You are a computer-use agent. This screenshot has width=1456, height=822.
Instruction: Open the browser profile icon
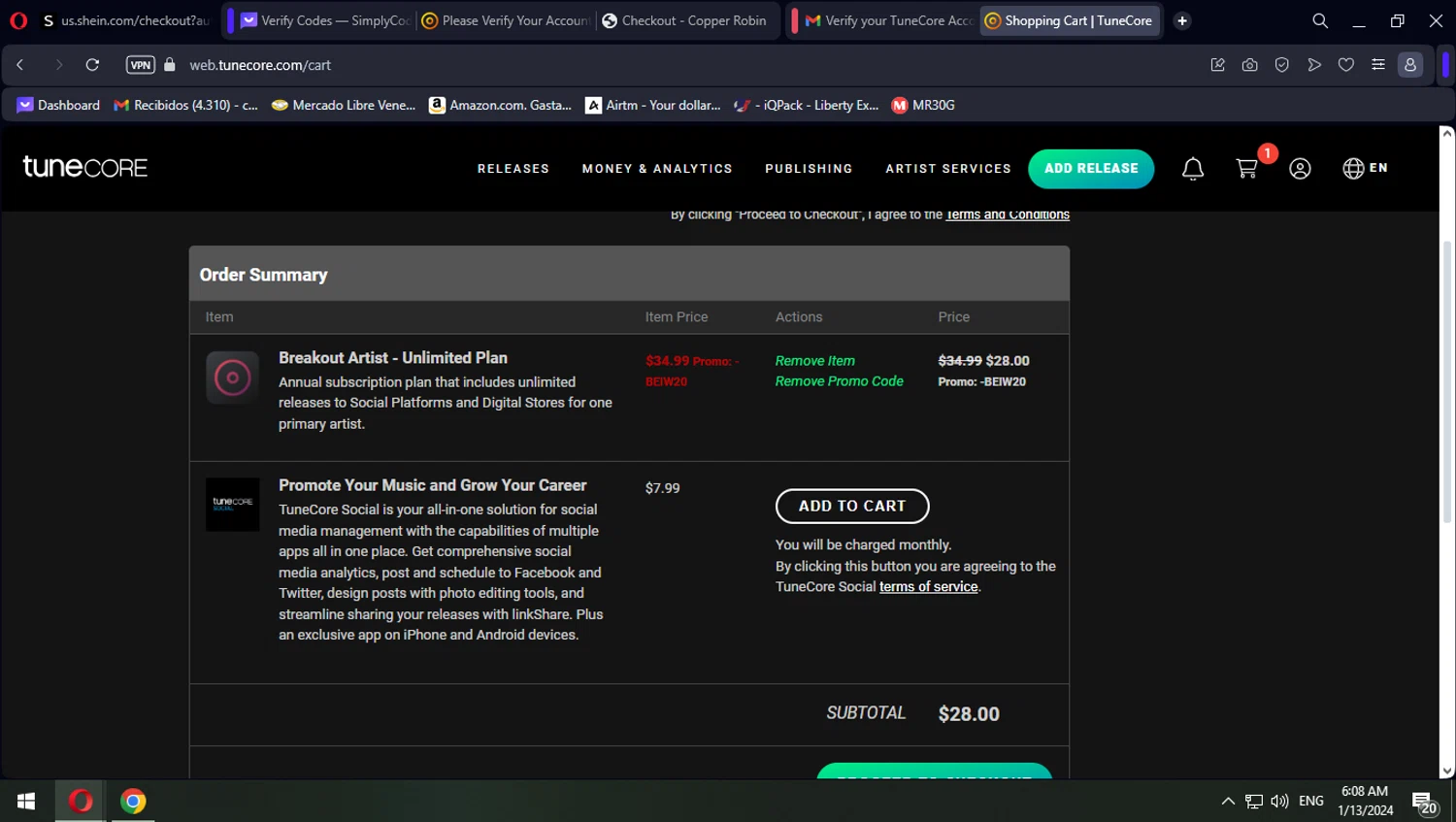pyautogui.click(x=1410, y=65)
